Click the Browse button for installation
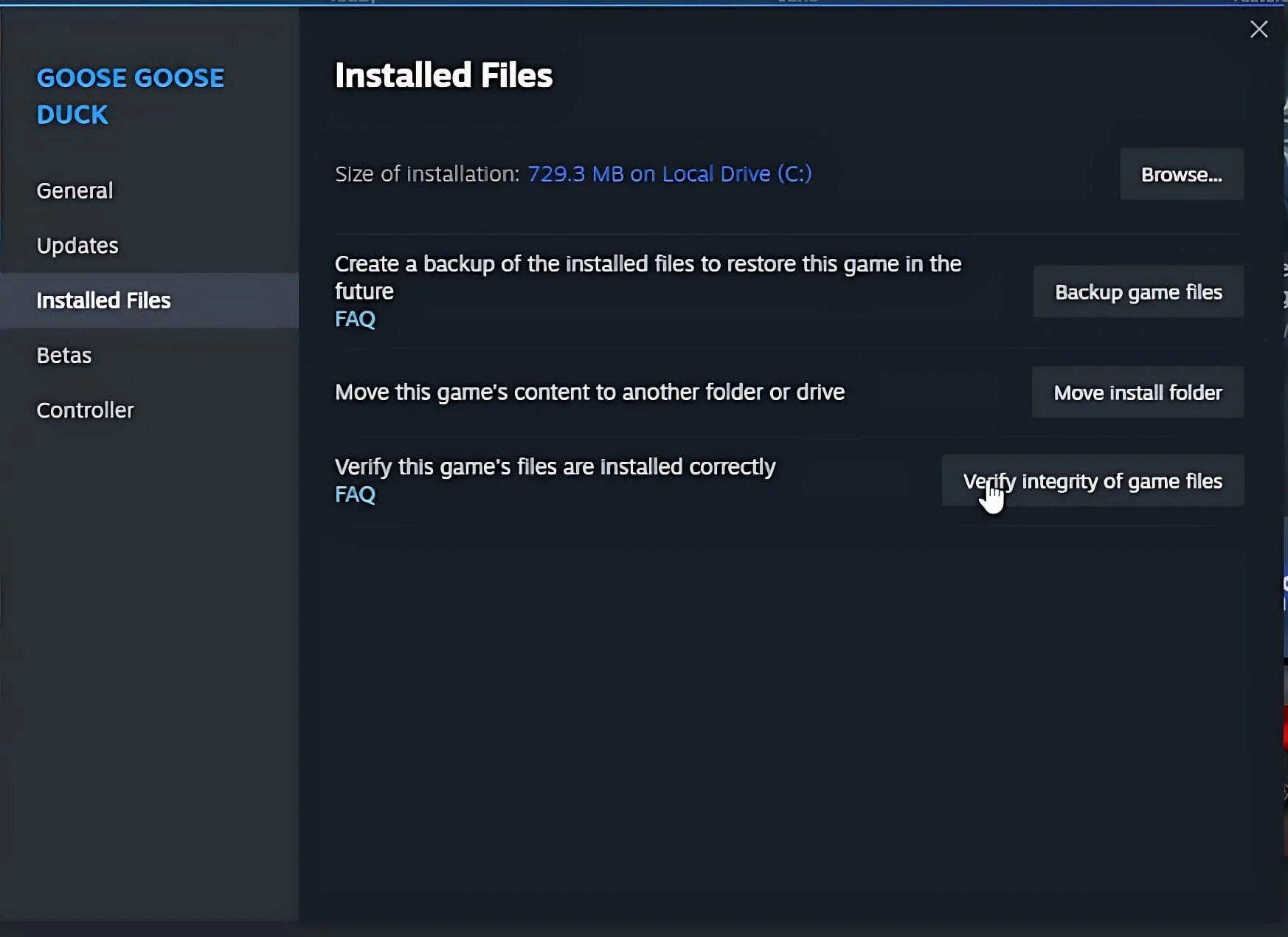The width and height of the screenshot is (1288, 937). coord(1180,174)
